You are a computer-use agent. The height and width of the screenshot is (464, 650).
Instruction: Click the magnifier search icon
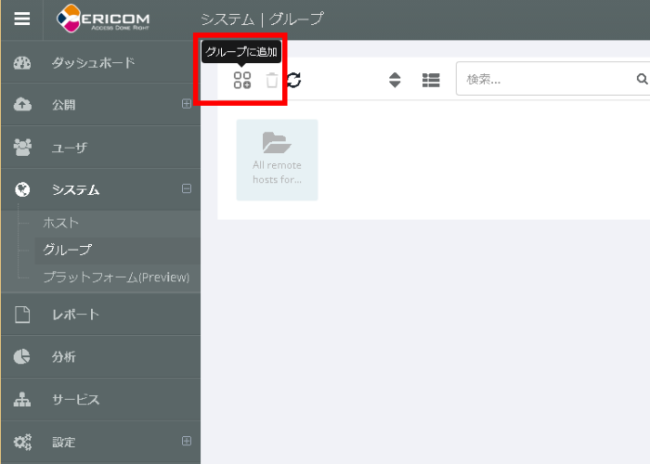click(641, 80)
